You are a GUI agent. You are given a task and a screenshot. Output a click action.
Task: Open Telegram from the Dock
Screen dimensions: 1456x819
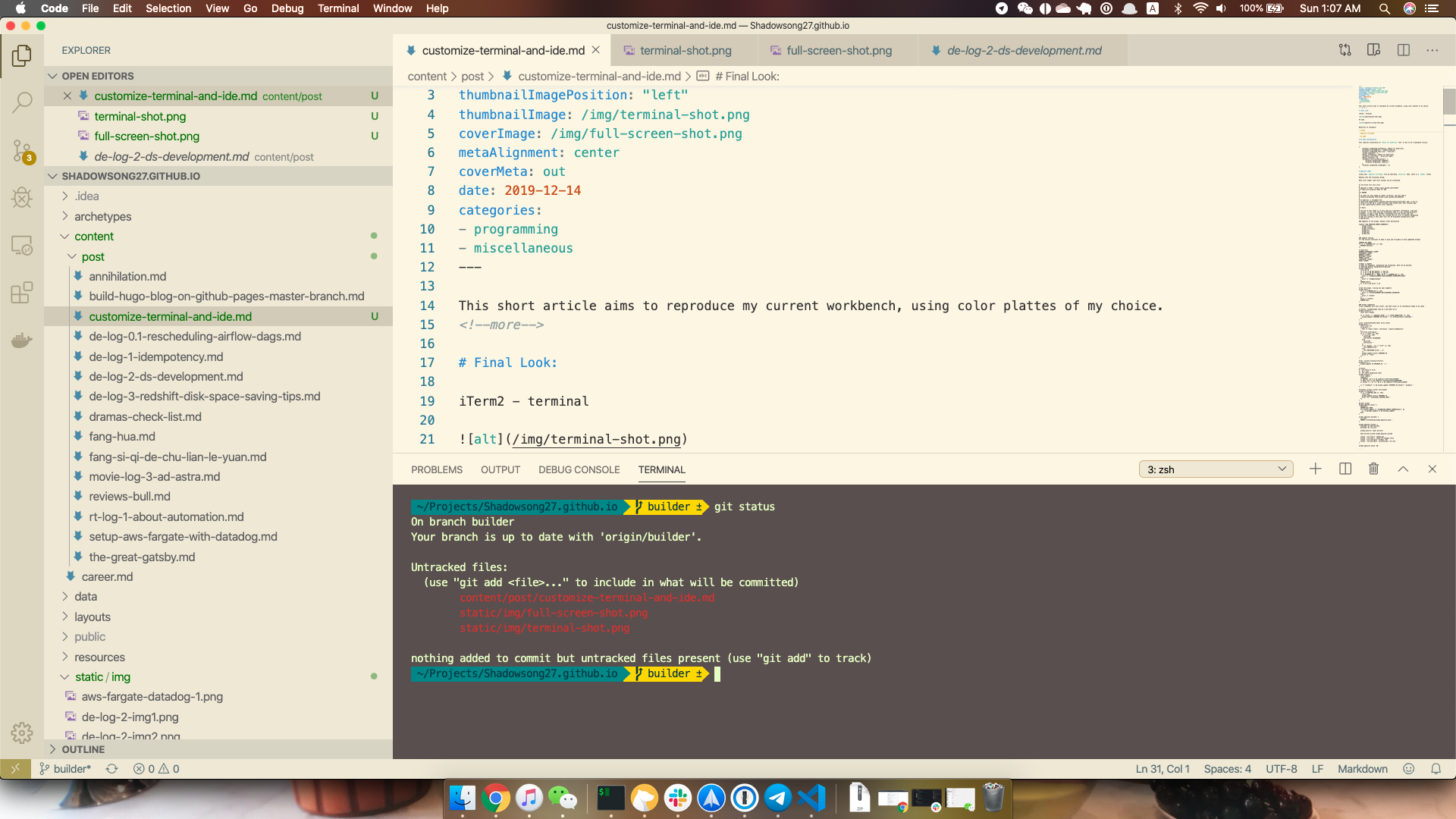pos(778,798)
